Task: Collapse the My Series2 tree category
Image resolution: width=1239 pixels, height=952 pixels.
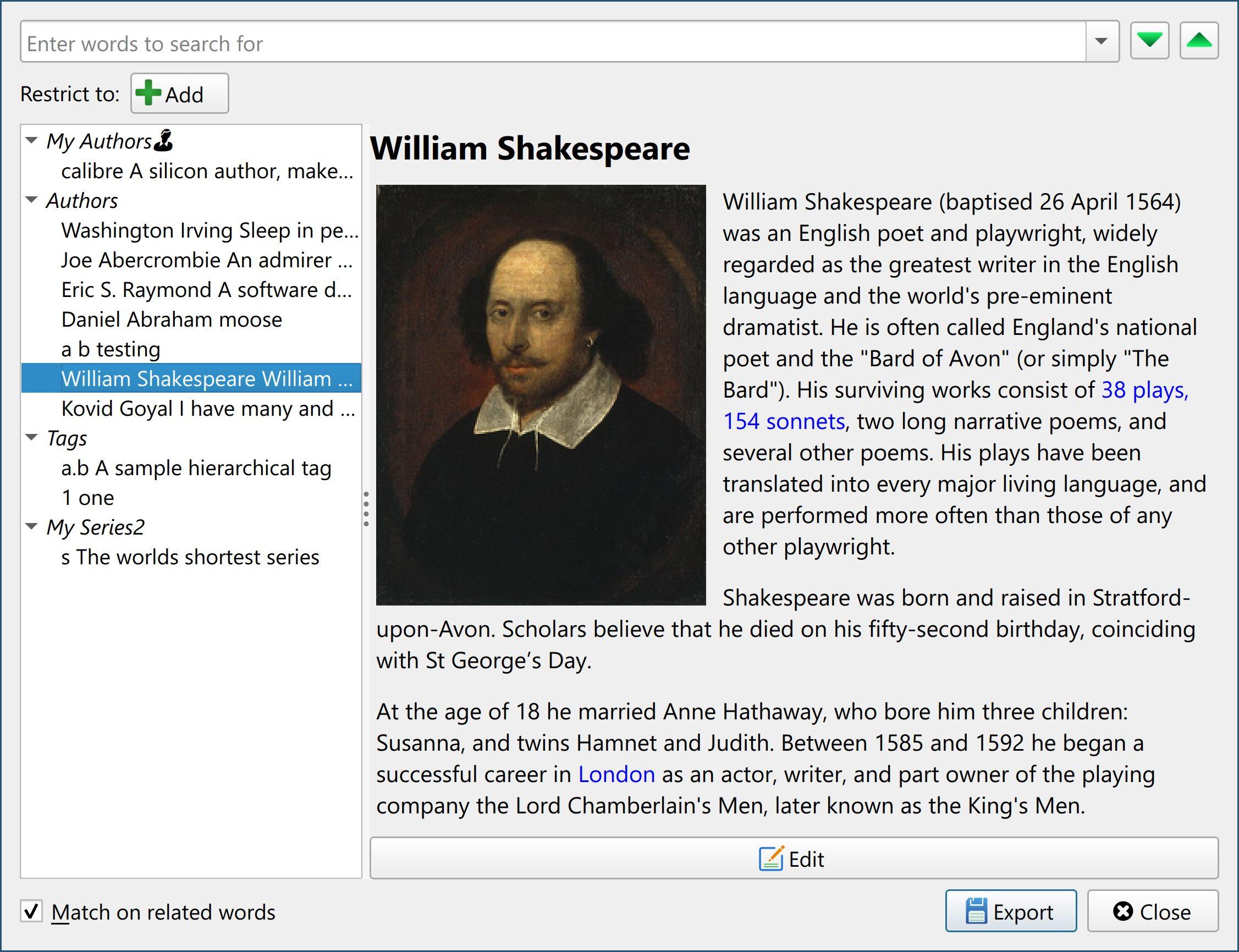Action: coord(32,526)
